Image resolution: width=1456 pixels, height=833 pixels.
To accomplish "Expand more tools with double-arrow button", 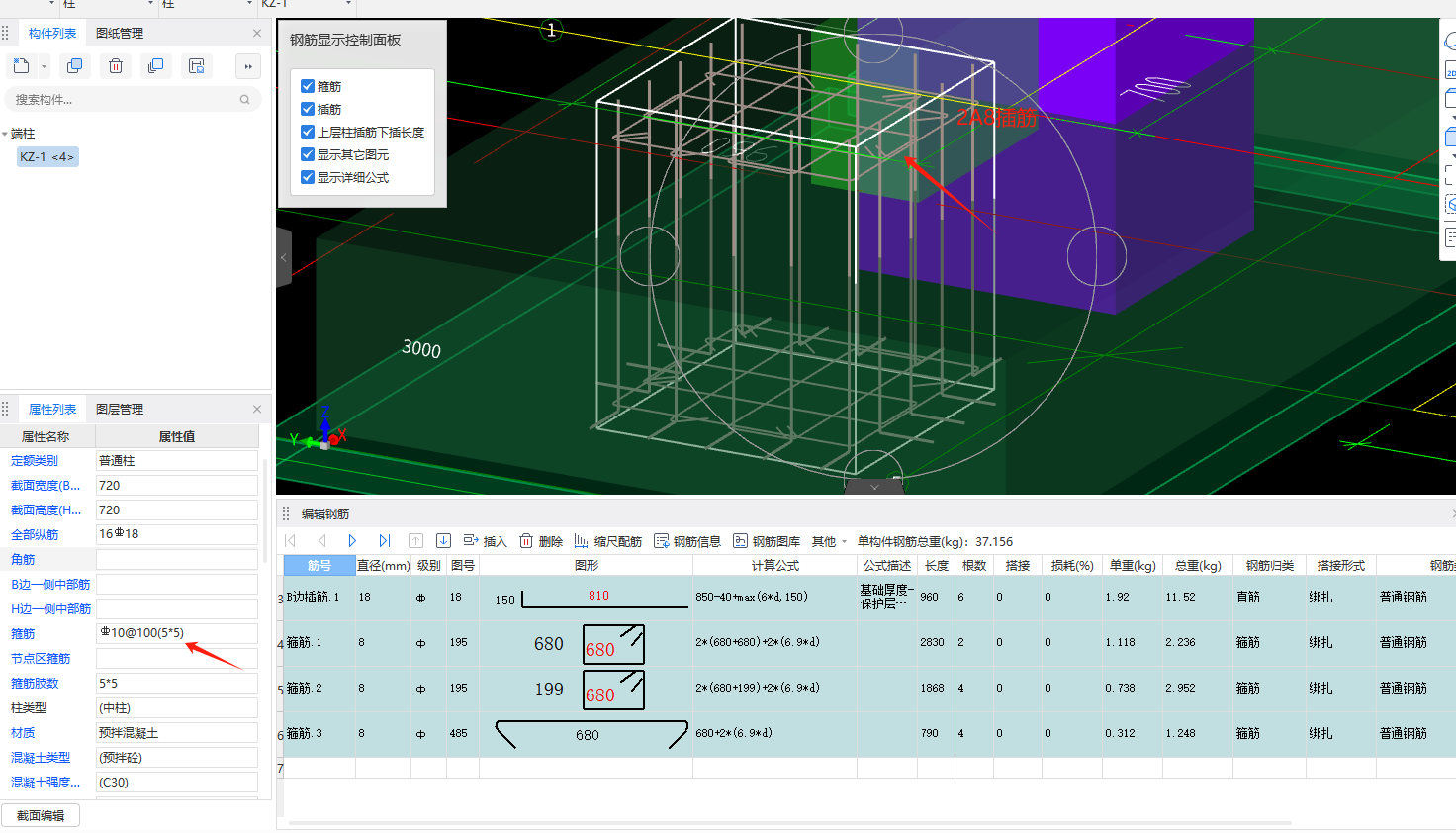I will [x=248, y=66].
